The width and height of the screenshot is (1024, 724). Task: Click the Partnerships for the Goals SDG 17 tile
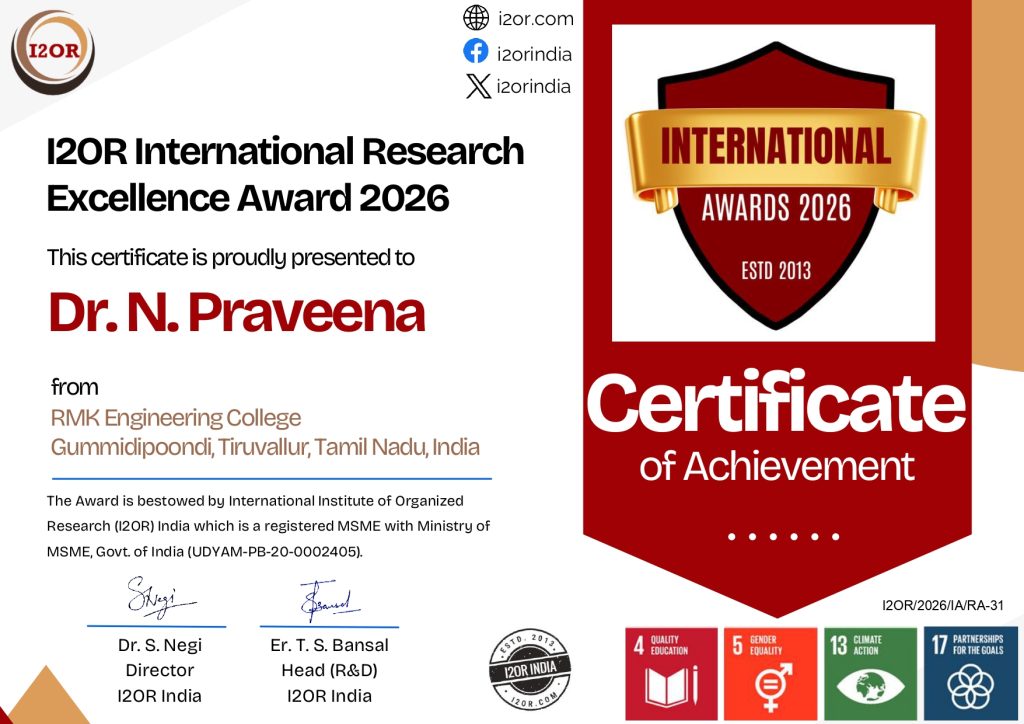[970, 674]
